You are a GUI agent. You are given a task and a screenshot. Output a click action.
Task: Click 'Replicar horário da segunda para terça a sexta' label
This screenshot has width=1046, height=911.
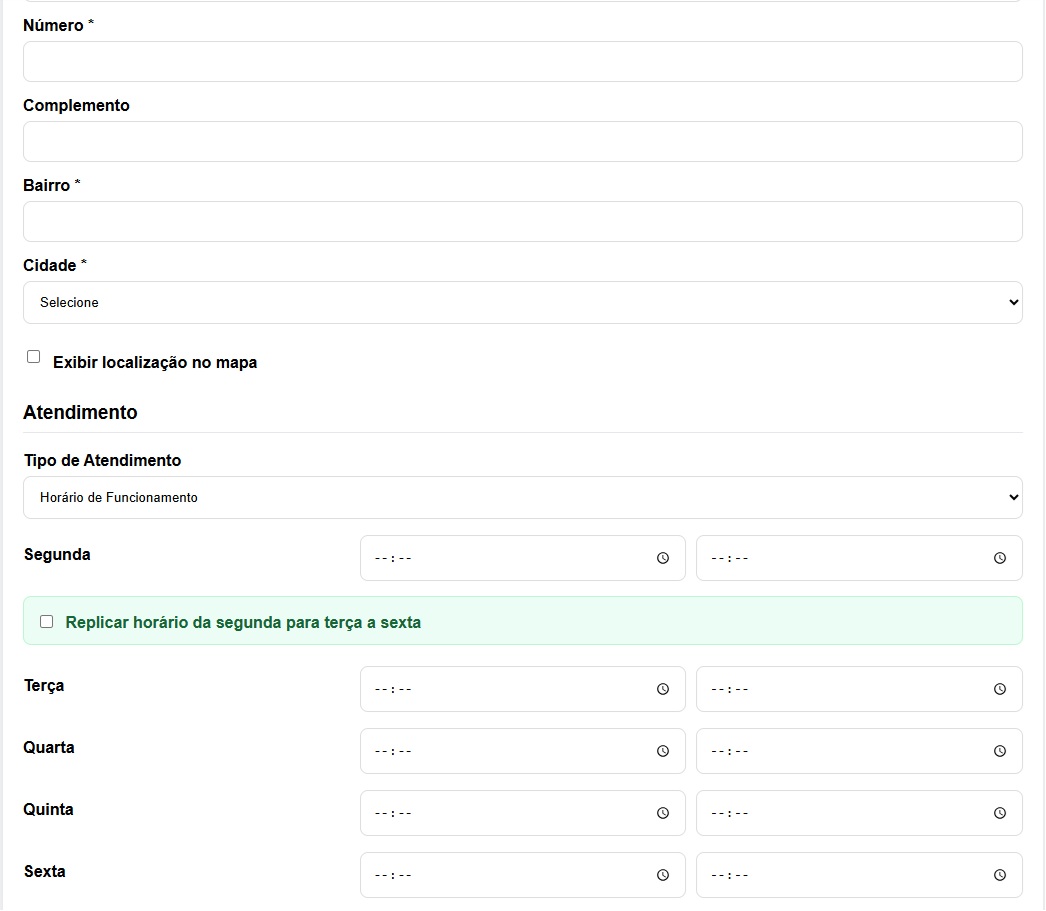point(243,622)
